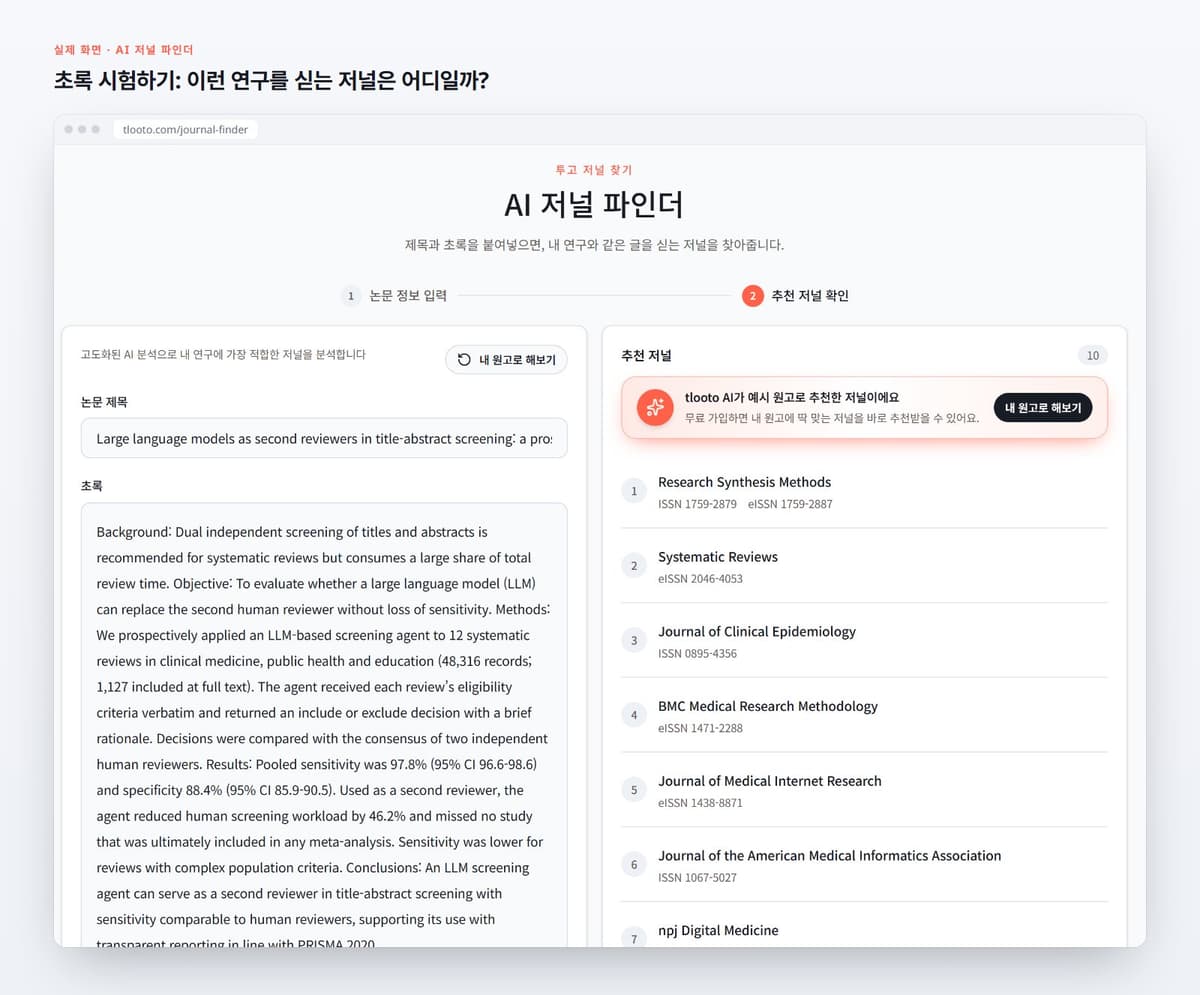1200x995 pixels.
Task: Click the 추천 저널 heading
Action: click(x=647, y=356)
